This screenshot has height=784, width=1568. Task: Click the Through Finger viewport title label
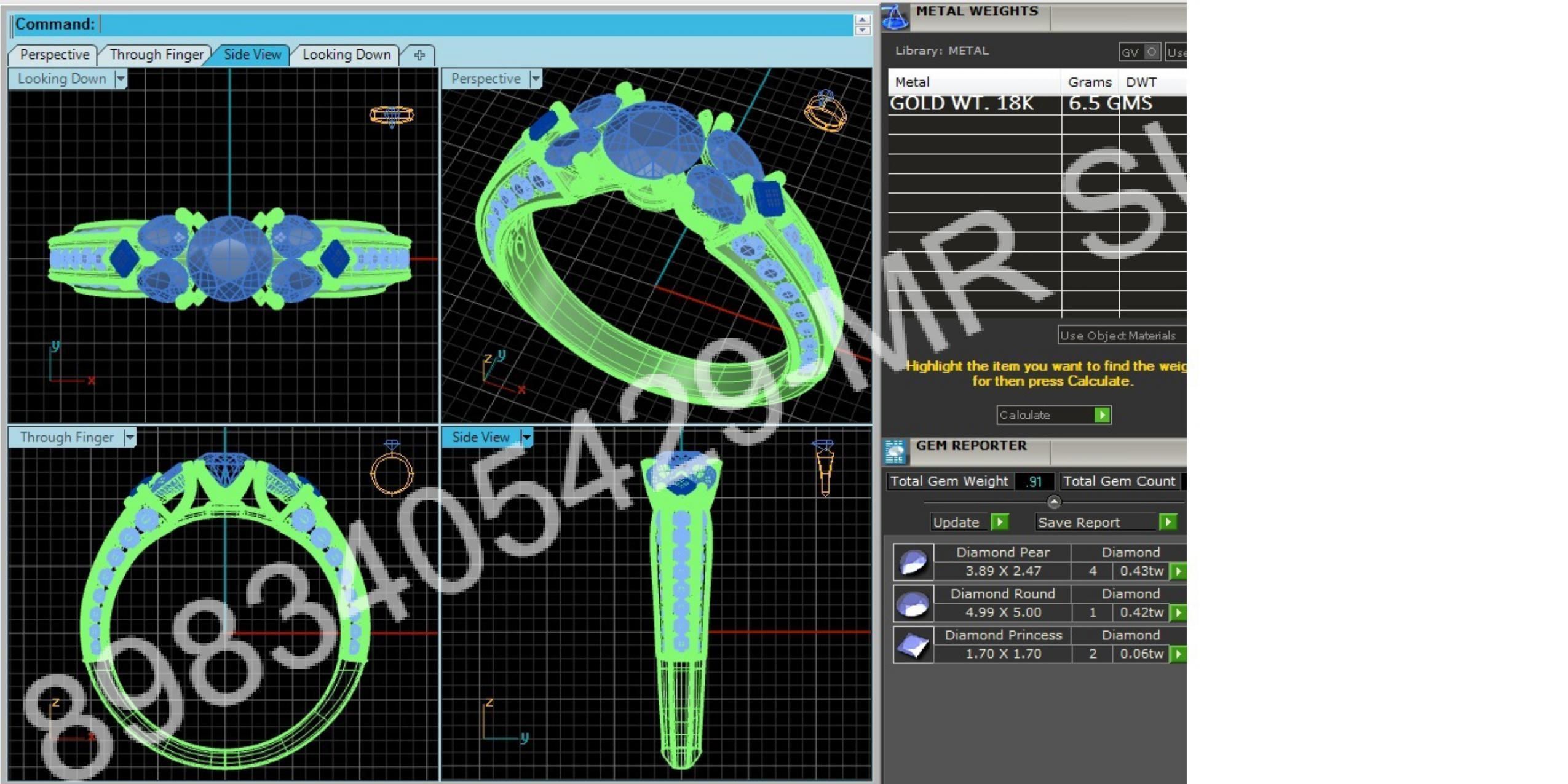tap(66, 437)
